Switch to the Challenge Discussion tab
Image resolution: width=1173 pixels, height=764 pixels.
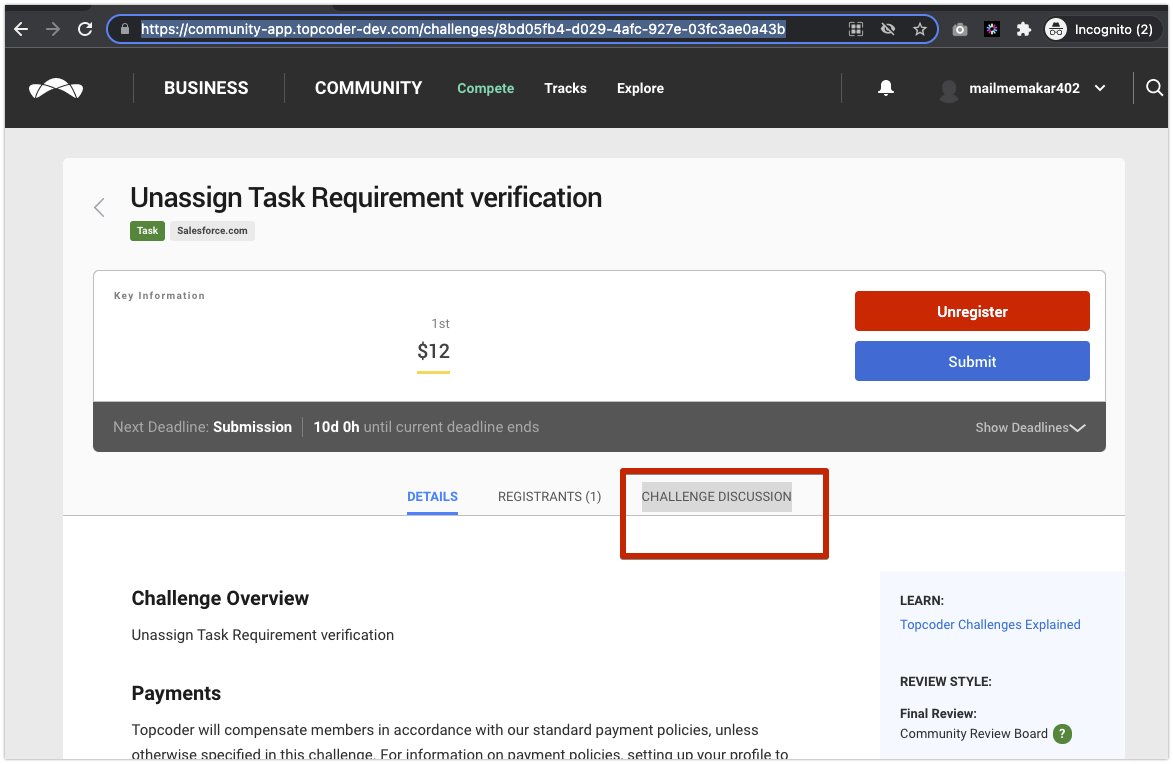click(x=716, y=496)
